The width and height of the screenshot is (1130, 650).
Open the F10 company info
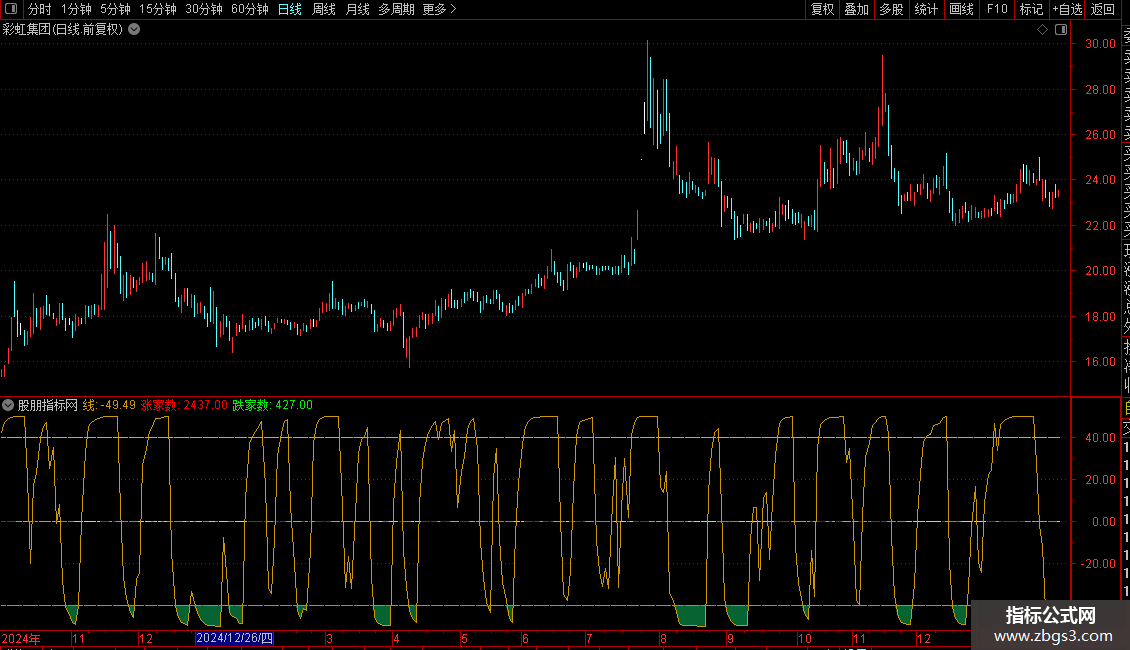[x=997, y=9]
